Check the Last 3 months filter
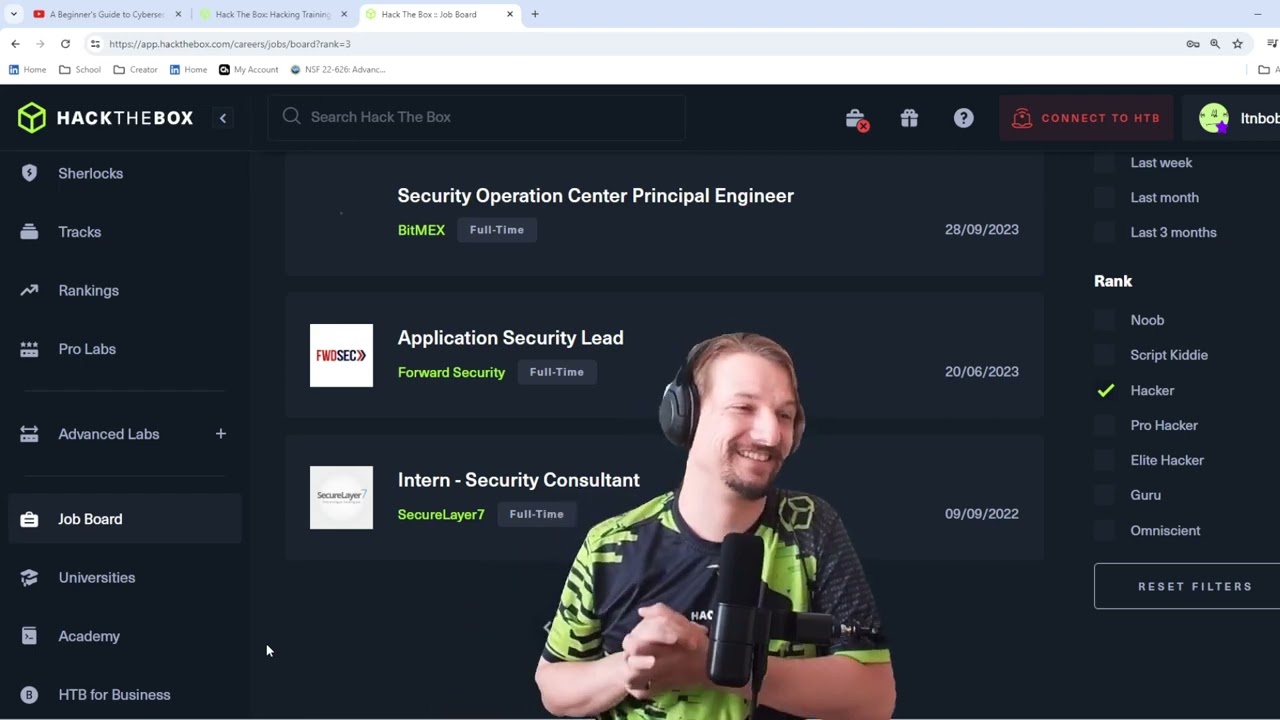 1104,232
